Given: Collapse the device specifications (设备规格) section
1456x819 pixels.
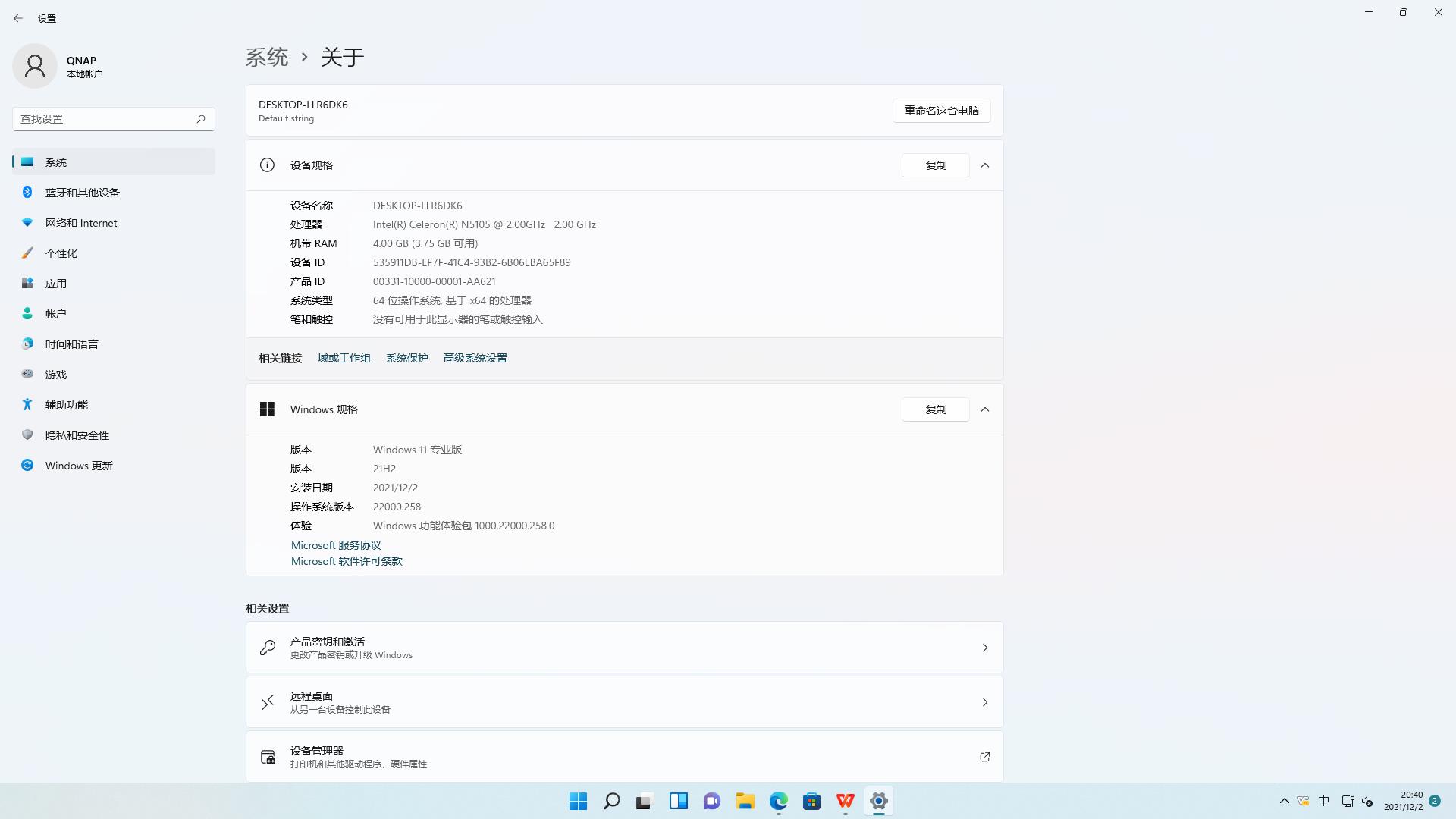Looking at the screenshot, I should (985, 165).
